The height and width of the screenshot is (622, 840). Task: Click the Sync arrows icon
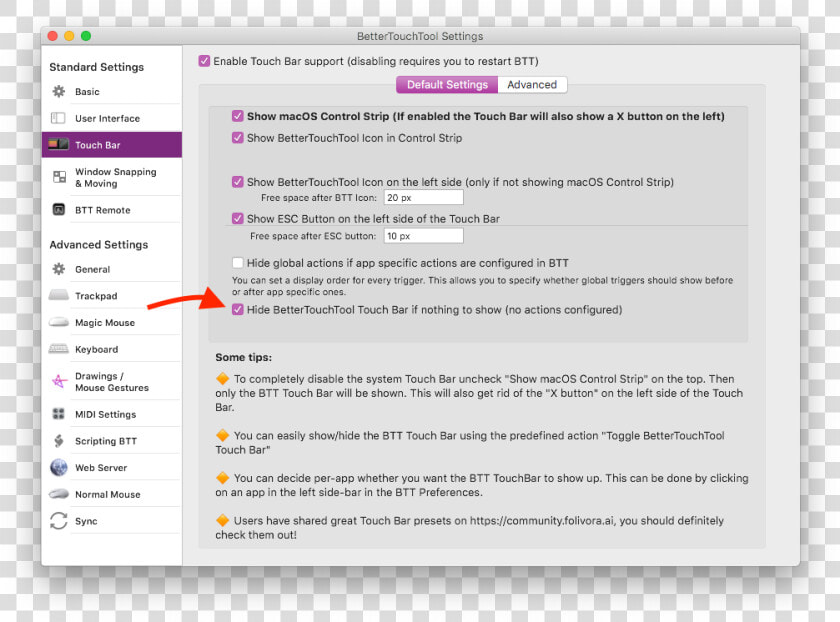pos(59,521)
